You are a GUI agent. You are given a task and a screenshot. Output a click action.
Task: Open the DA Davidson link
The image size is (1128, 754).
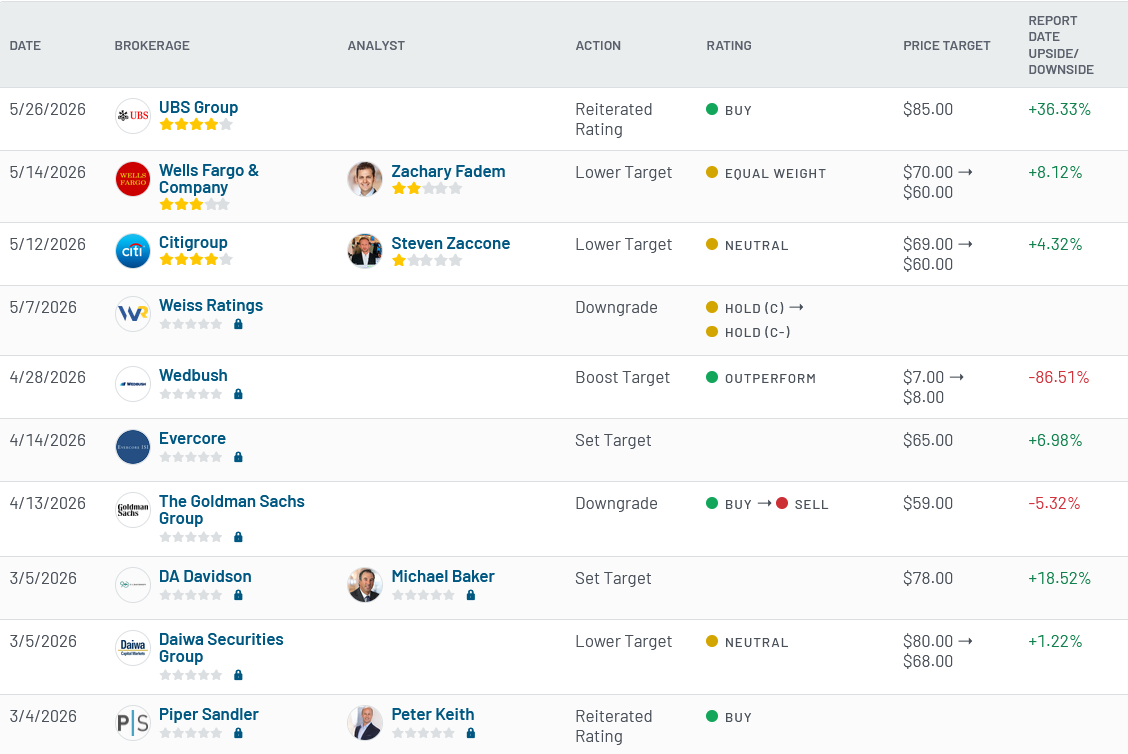205,576
